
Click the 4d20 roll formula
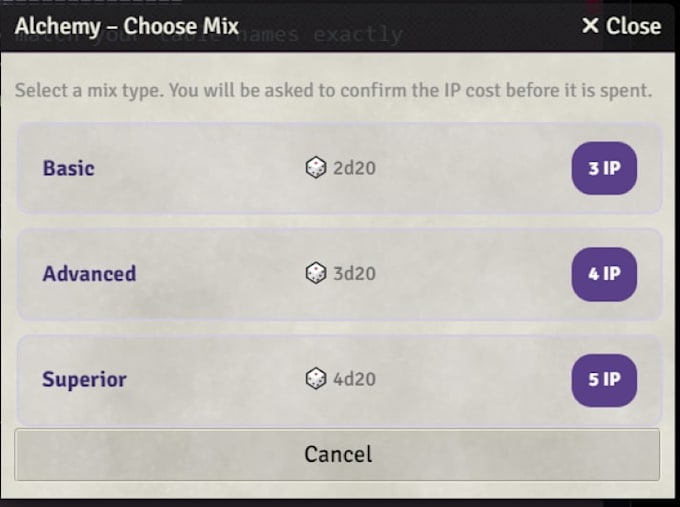point(354,379)
